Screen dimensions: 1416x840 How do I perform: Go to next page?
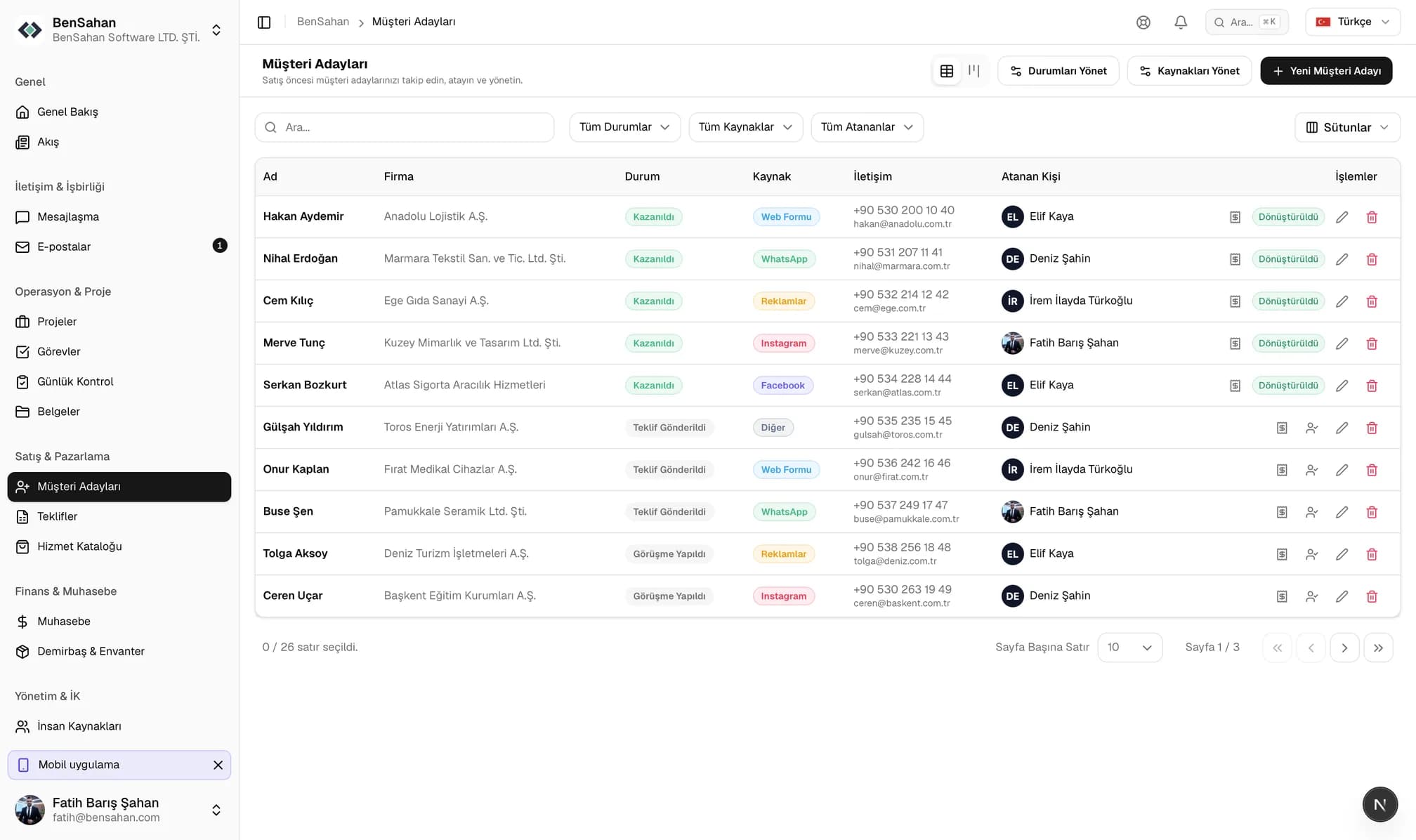click(1344, 648)
